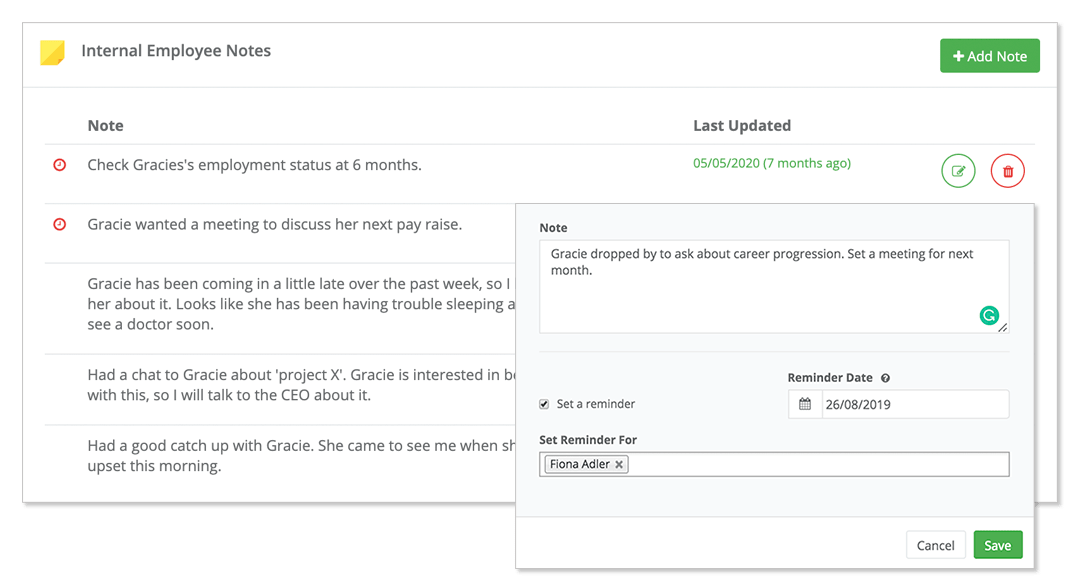Toggle the Set a reminder checkbox

point(544,404)
